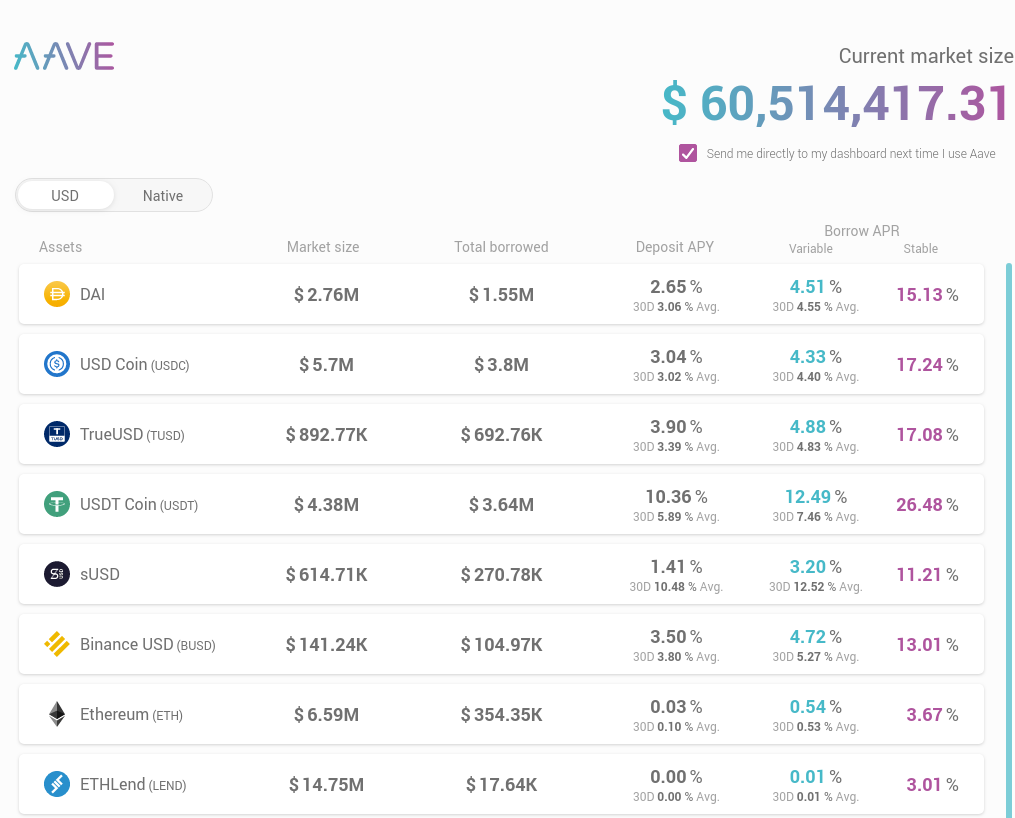
Task: Click the TrueUSD icon
Action: pos(57,434)
